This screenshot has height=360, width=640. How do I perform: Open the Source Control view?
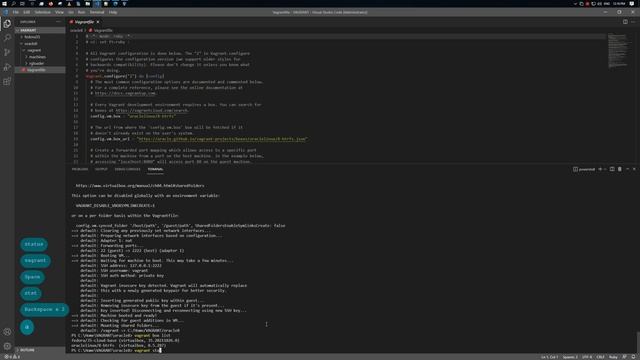coord(7,52)
